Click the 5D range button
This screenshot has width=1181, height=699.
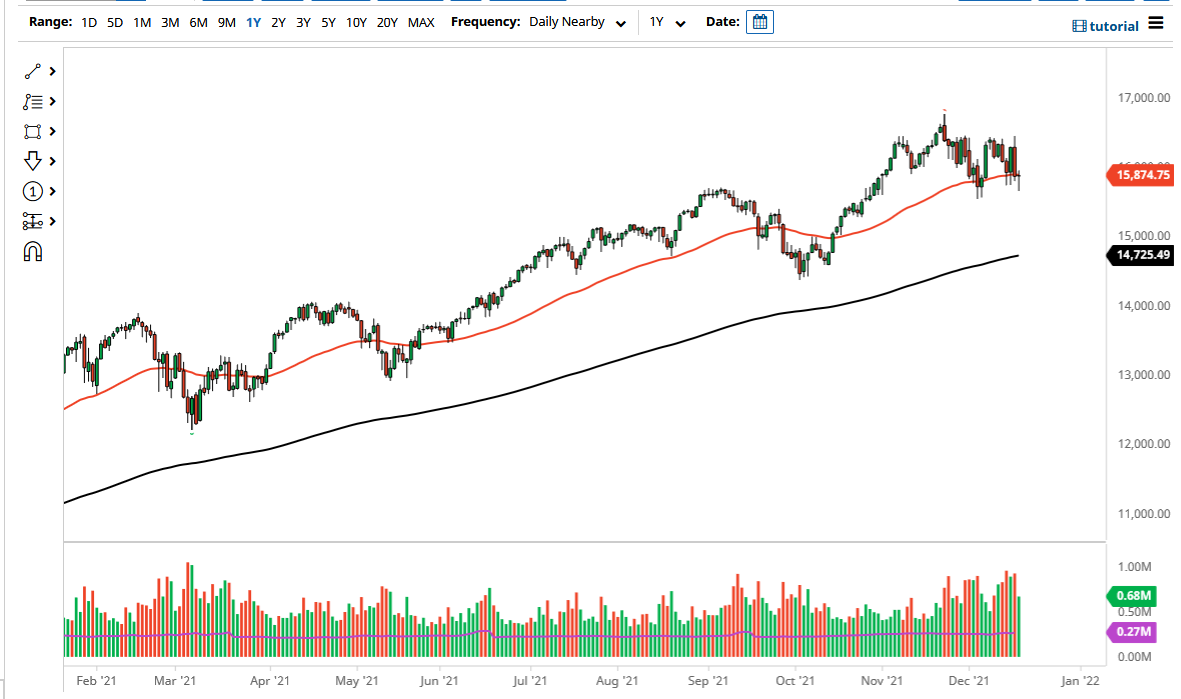[x=113, y=21]
